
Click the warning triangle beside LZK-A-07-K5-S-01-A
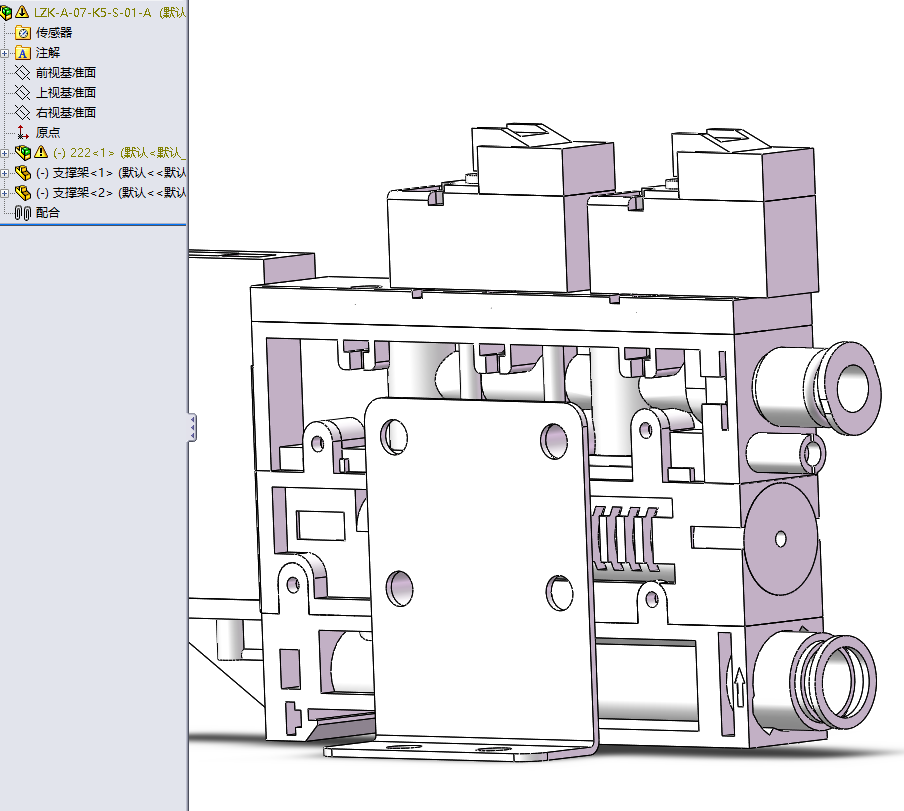click(22, 12)
